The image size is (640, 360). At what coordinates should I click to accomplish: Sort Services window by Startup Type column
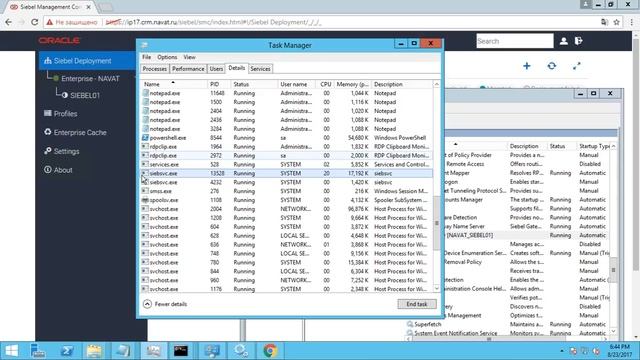(593, 146)
